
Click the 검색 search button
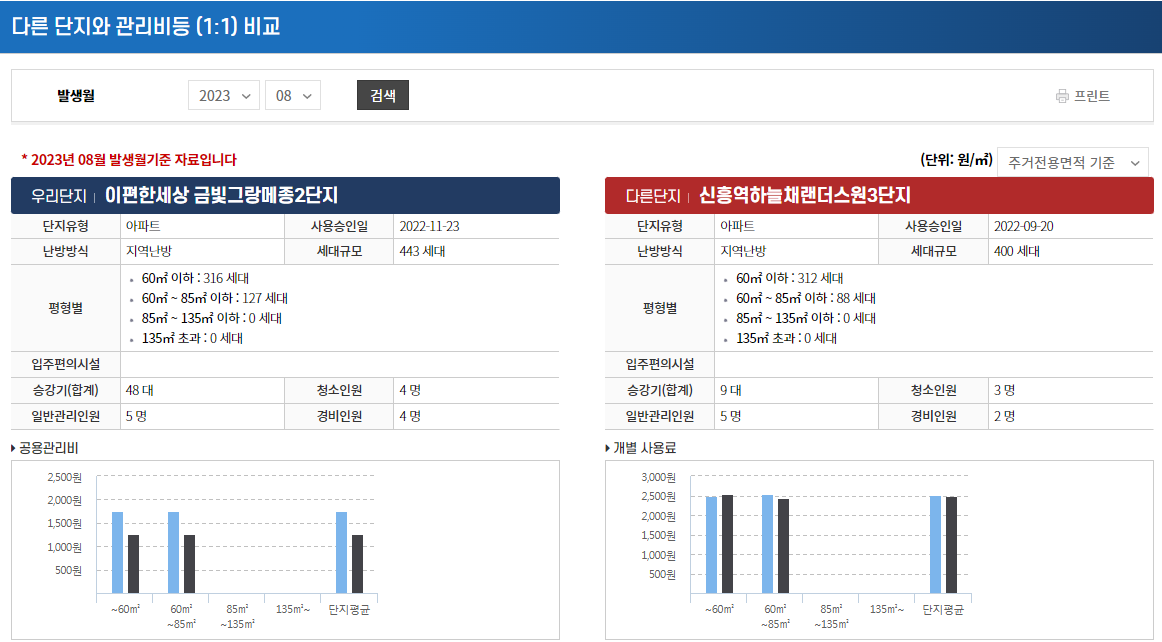(x=382, y=95)
